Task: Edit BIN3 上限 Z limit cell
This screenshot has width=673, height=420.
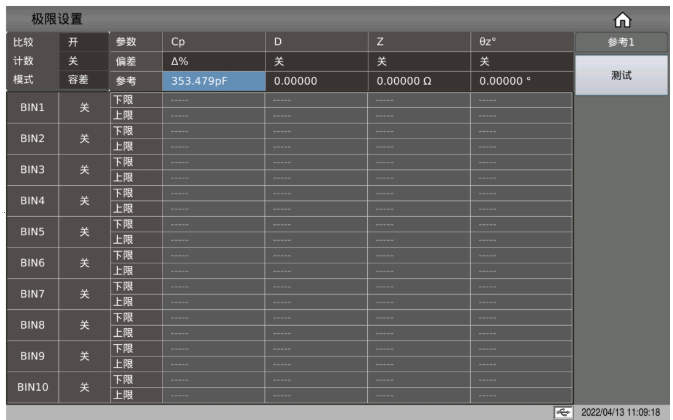Action: pos(418,178)
